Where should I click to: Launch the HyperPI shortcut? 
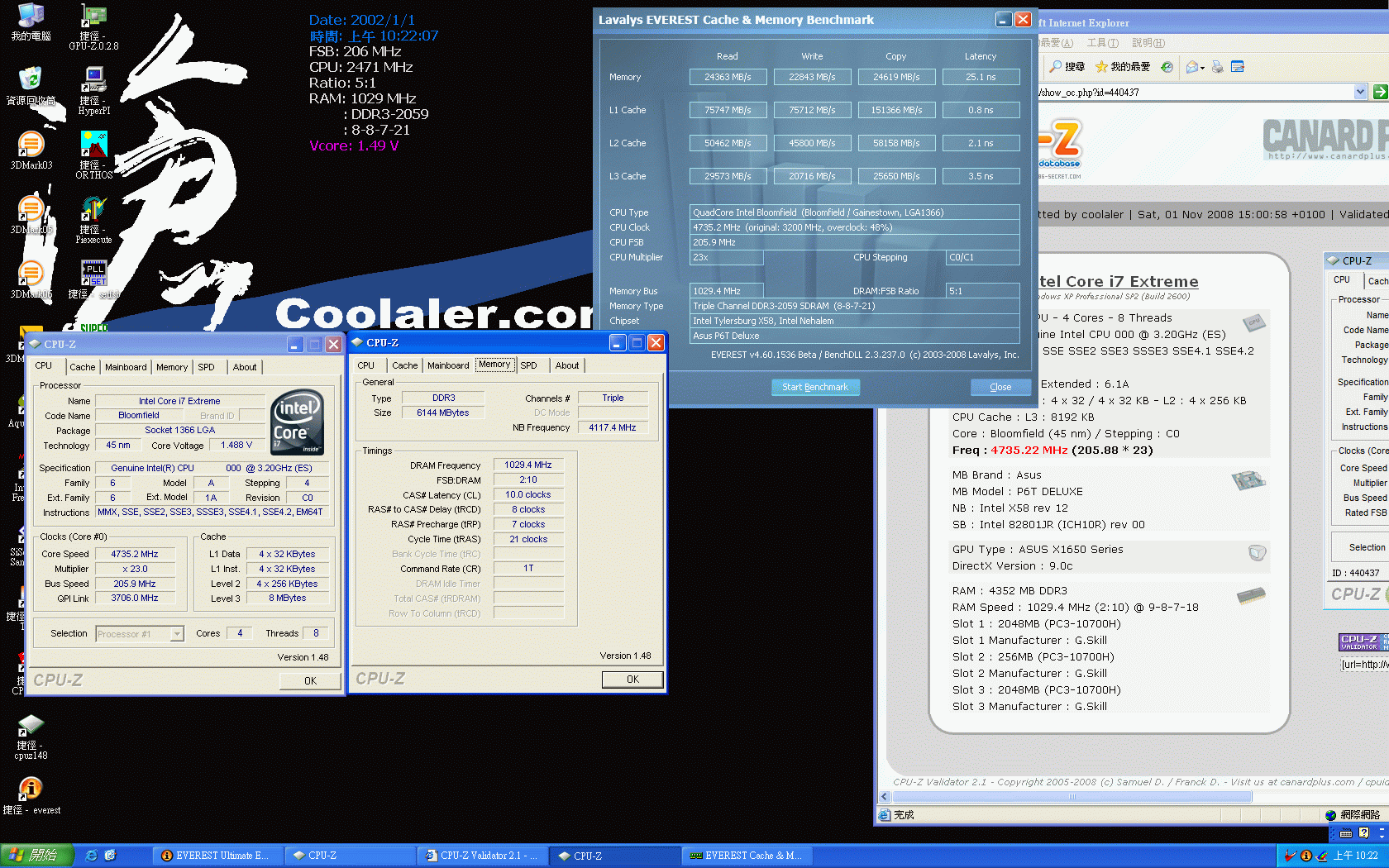tap(93, 91)
